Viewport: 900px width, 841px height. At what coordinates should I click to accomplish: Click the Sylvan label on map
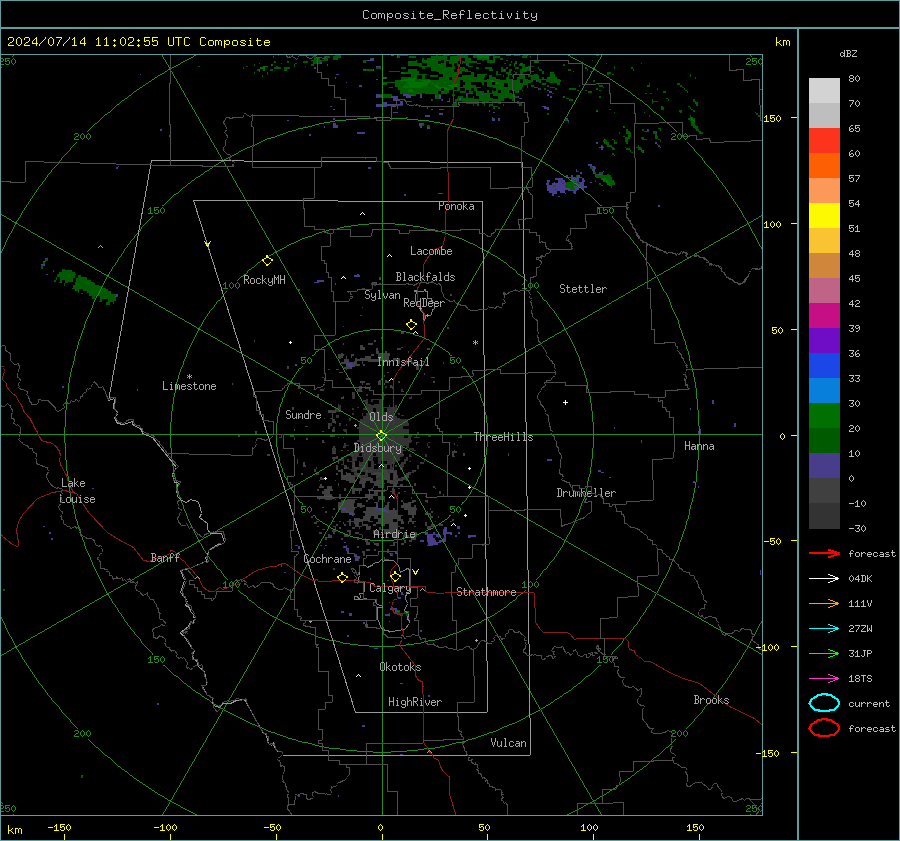[382, 295]
